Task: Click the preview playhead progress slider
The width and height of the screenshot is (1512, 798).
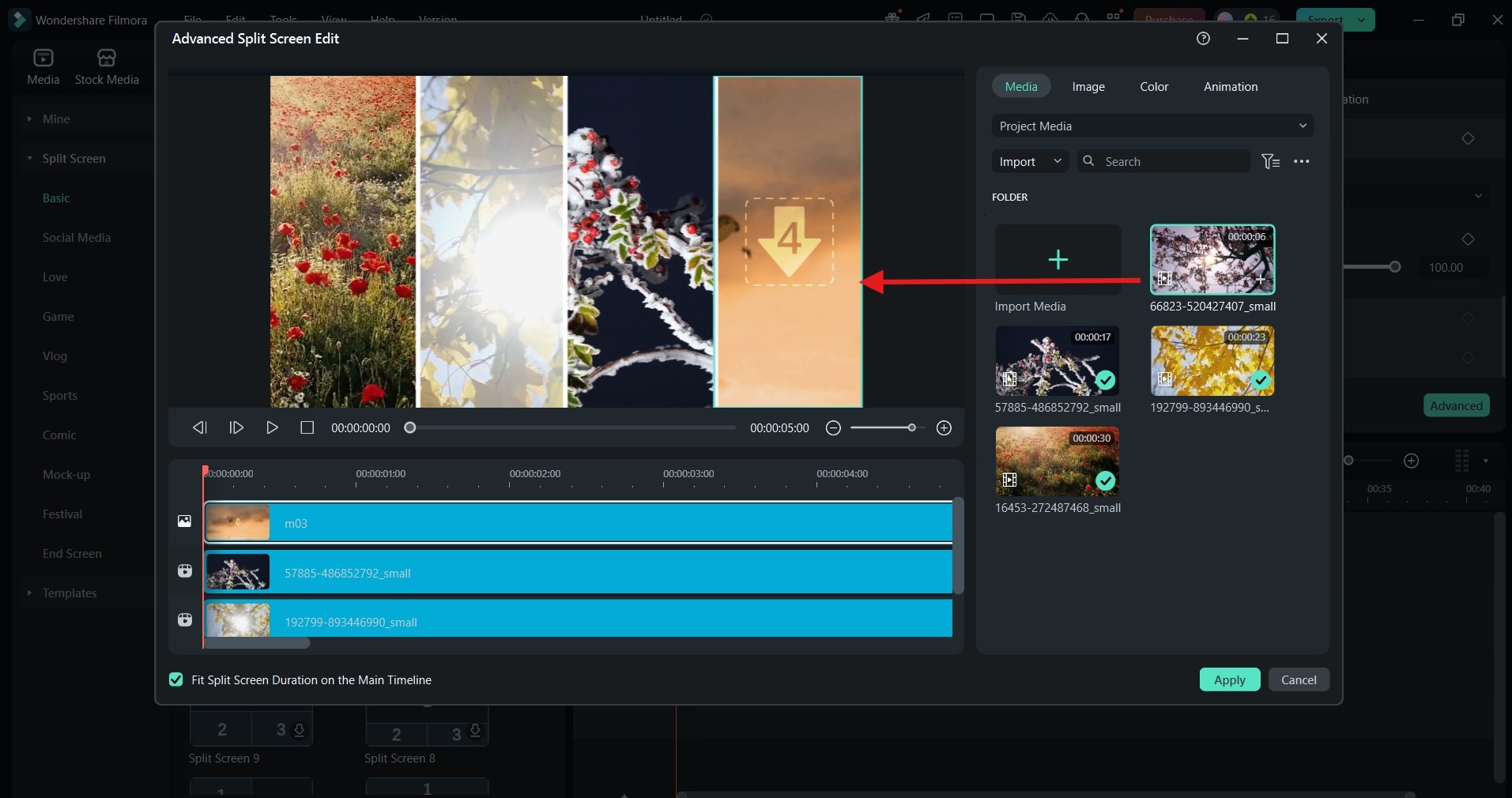Action: coord(410,427)
